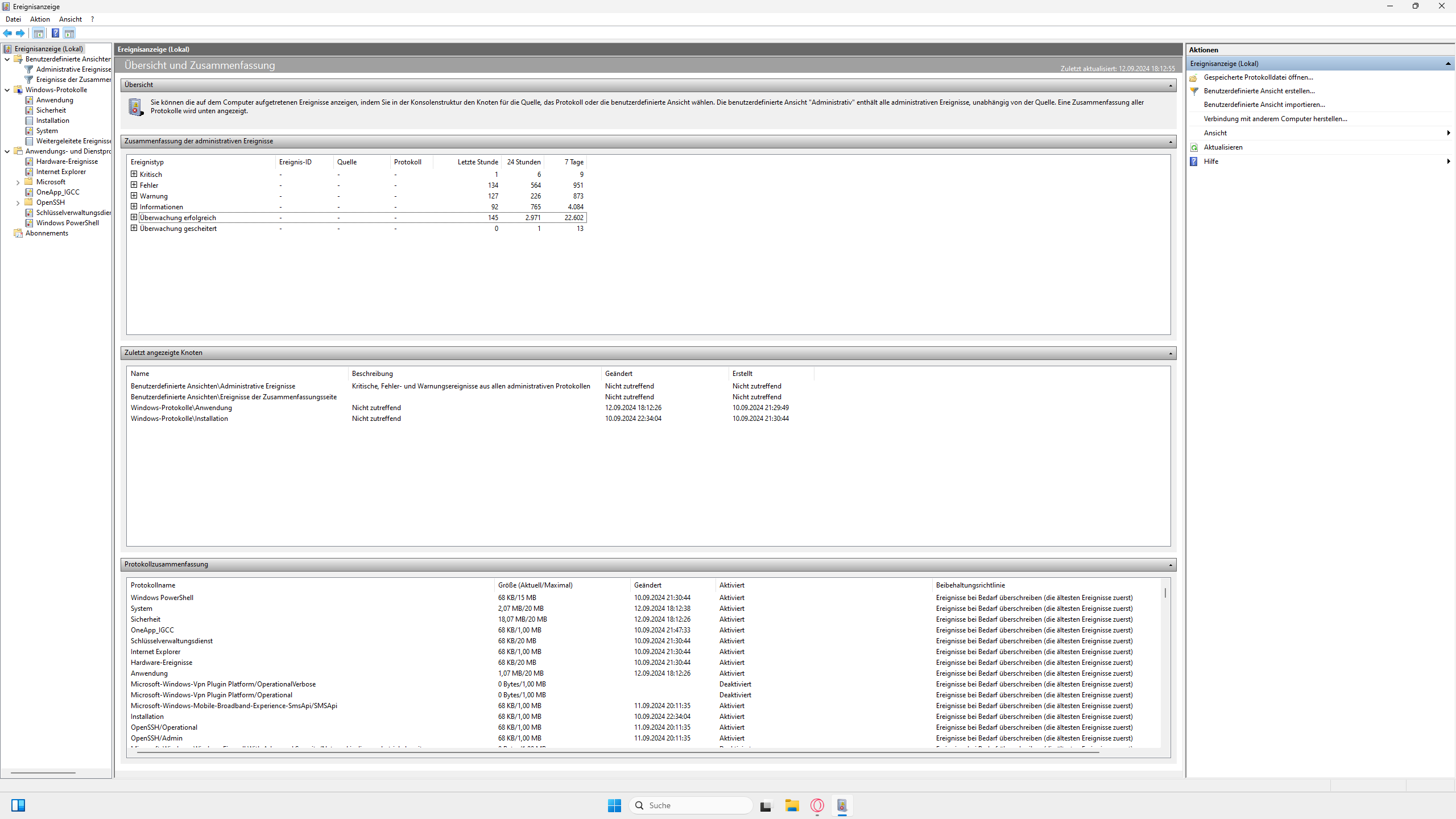Open OneApp_IGCC log icon
The image size is (1456, 819).
pyautogui.click(x=29, y=192)
